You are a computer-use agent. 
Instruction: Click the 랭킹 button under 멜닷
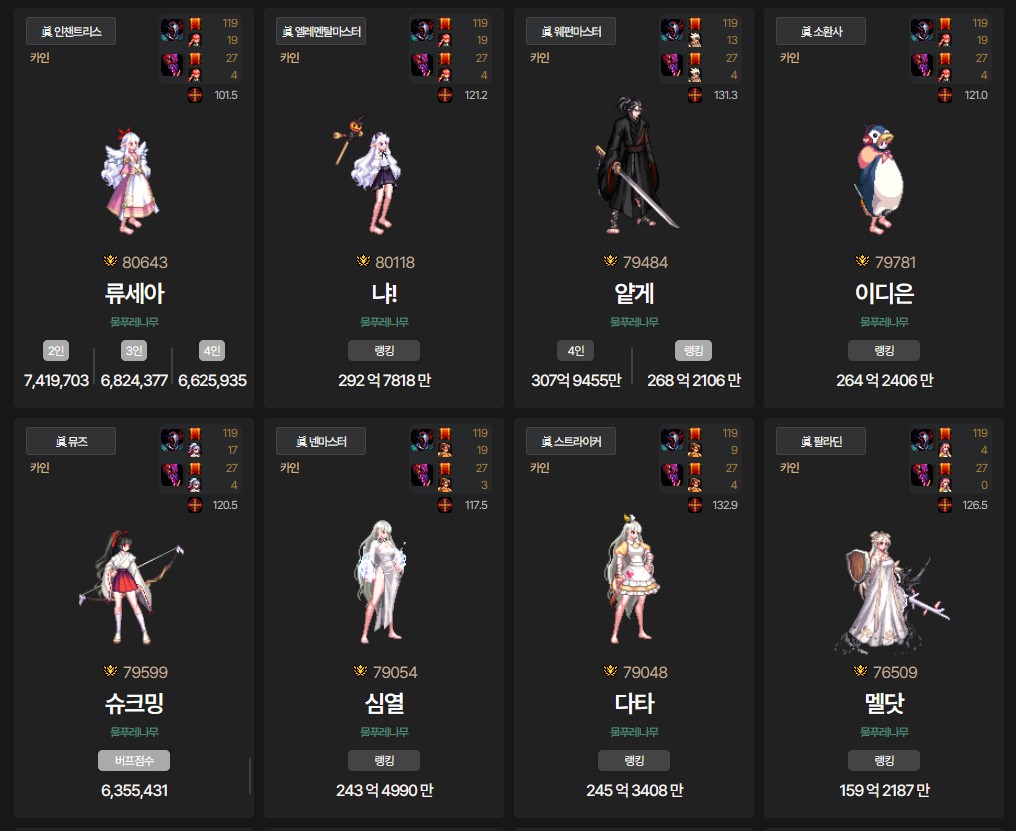tap(884, 760)
